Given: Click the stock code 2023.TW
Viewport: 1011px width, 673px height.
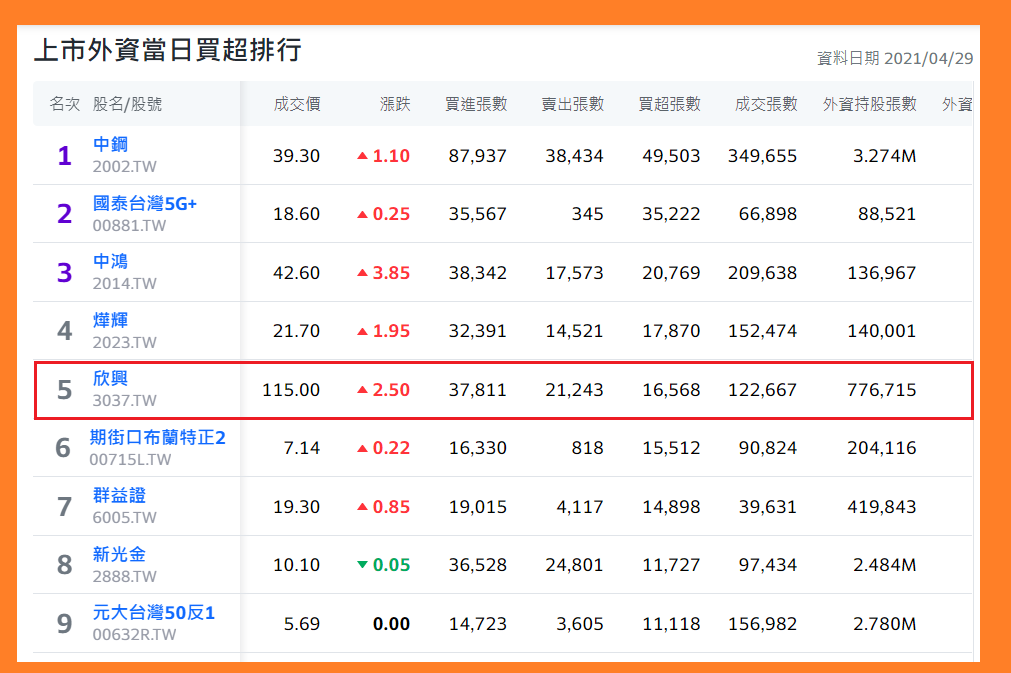Looking at the screenshot, I should [x=124, y=342].
